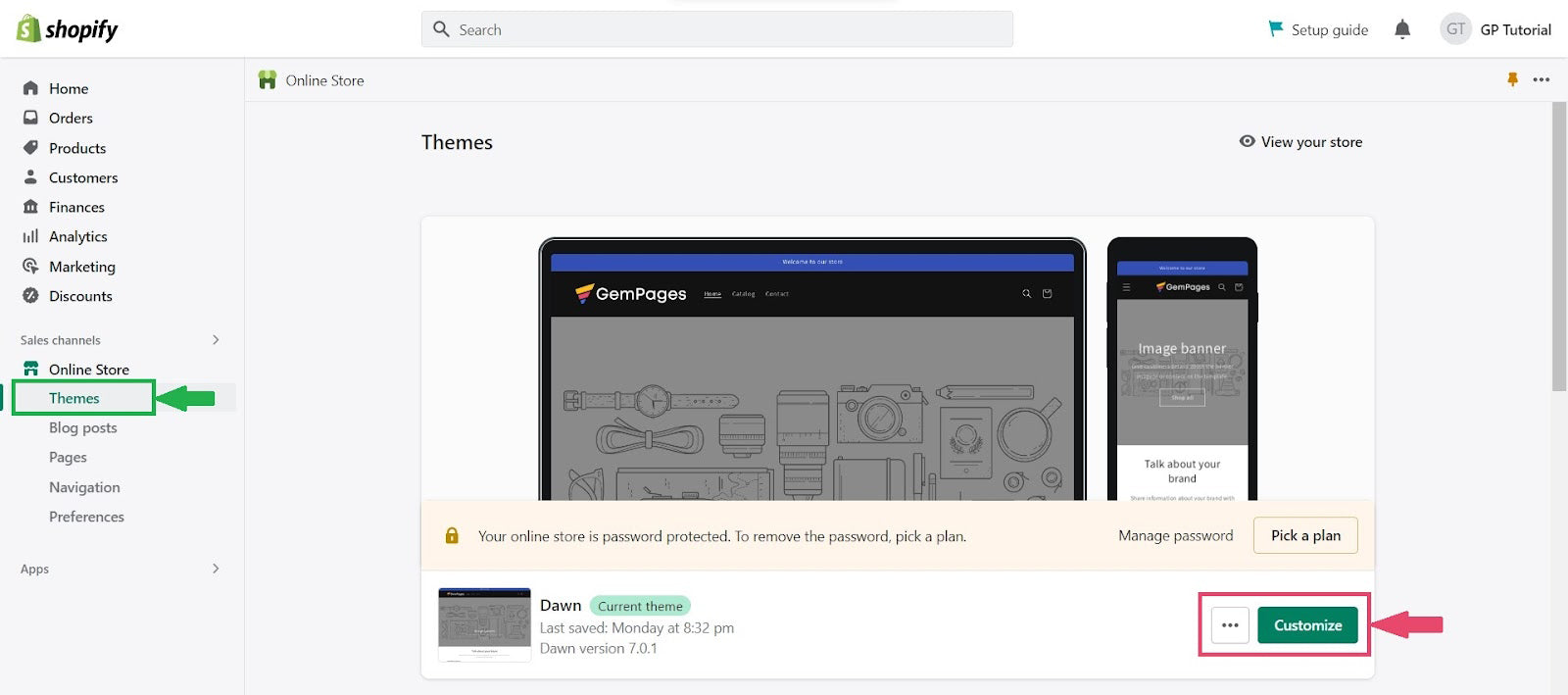Navigate to Customers
The image size is (1568, 695).
83,177
